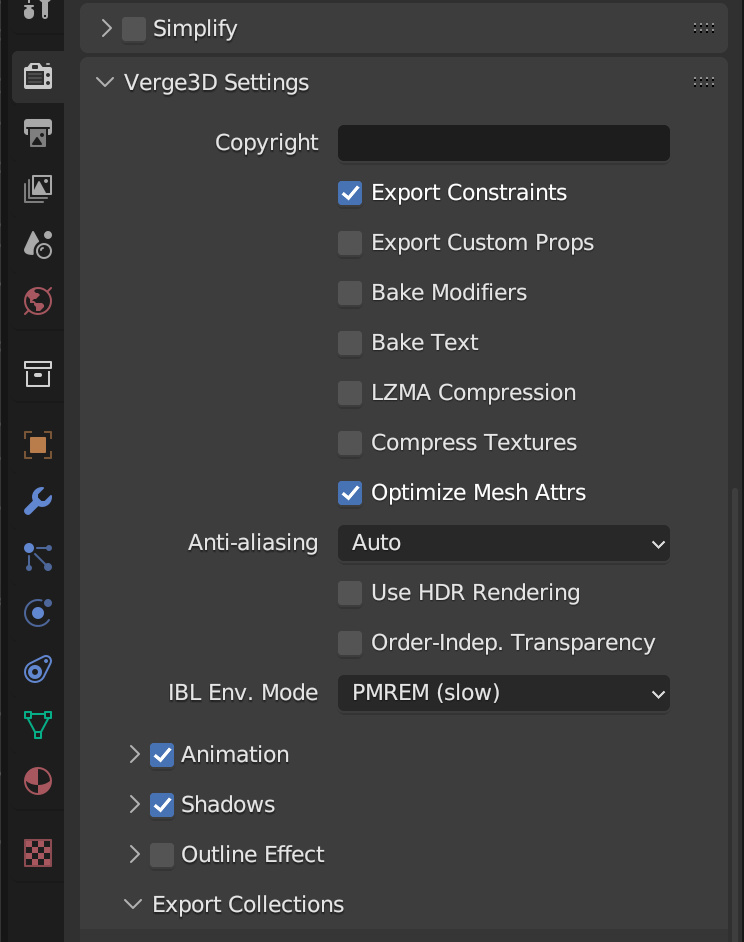Image resolution: width=744 pixels, height=942 pixels.
Task: Click the Verge3D Settings panel title
Action: coord(216,82)
